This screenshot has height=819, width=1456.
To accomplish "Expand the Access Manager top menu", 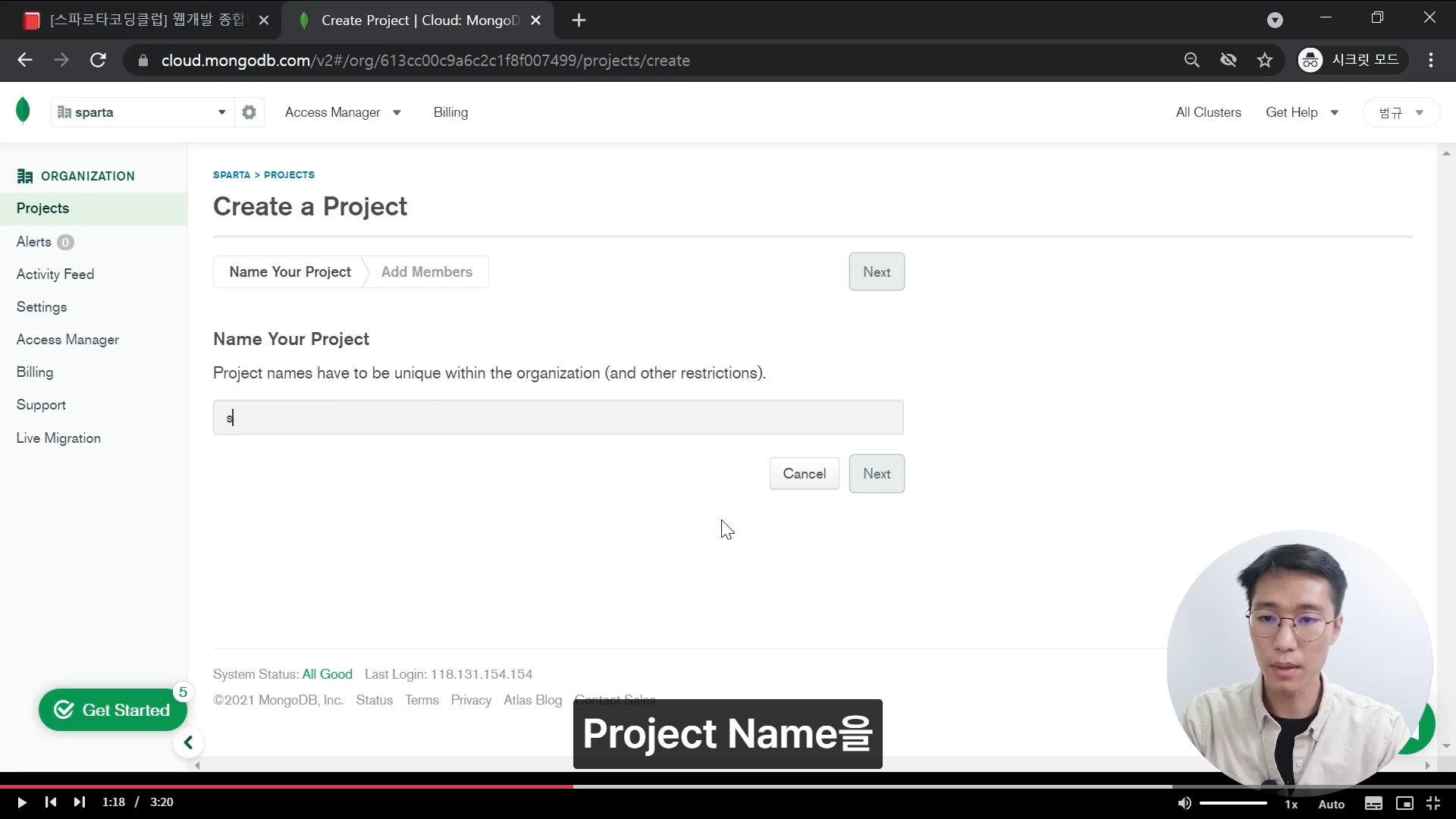I will coord(343,112).
